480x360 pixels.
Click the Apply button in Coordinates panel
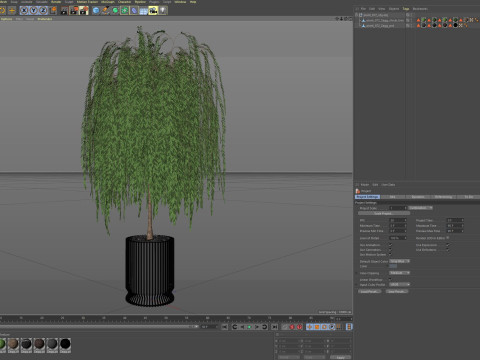click(x=340, y=357)
